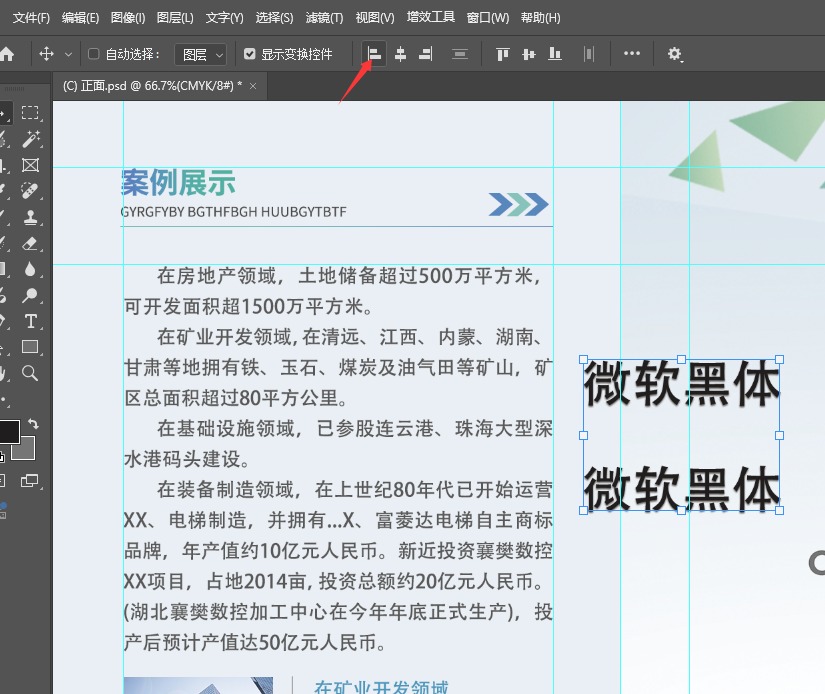This screenshot has width=825, height=694.
Task: Align horizontal centers of layers
Action: (x=400, y=54)
